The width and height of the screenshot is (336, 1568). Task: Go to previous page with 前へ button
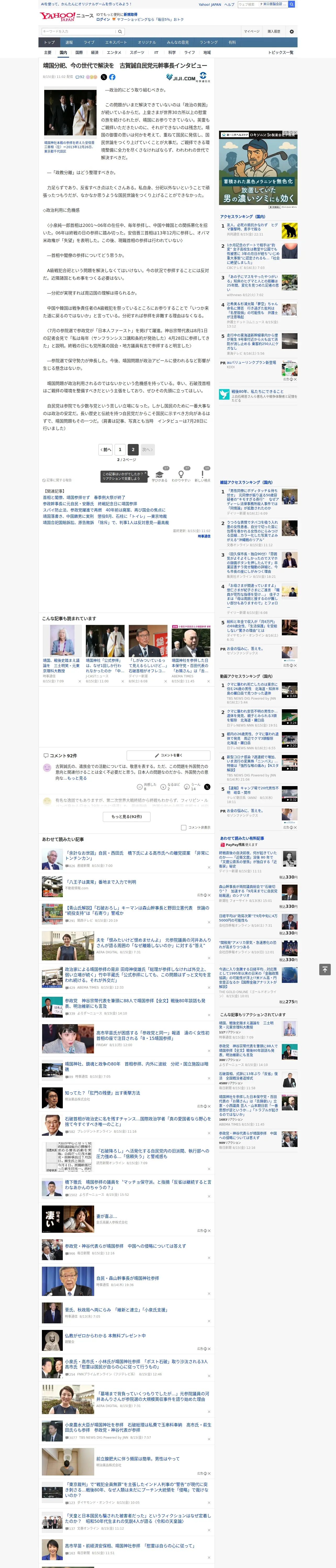click(x=106, y=449)
